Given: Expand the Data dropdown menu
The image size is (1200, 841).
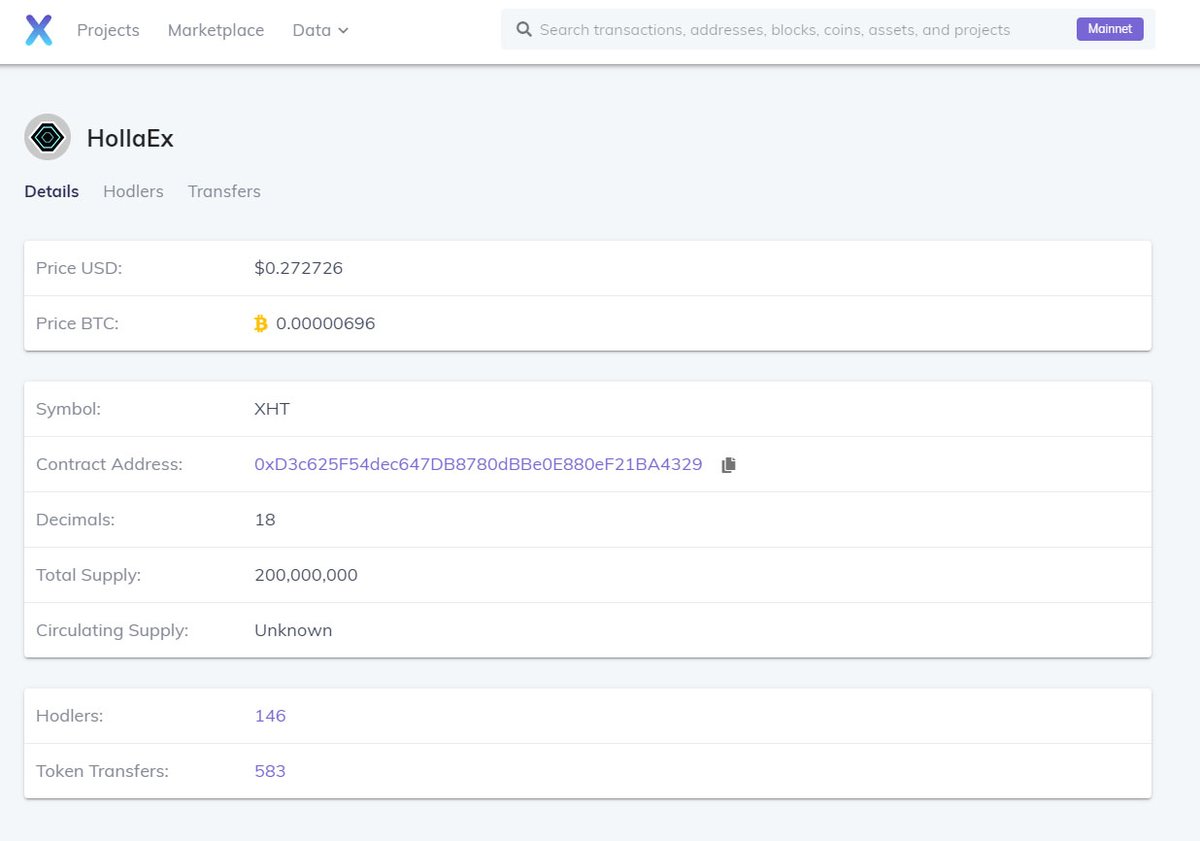Looking at the screenshot, I should (x=320, y=30).
